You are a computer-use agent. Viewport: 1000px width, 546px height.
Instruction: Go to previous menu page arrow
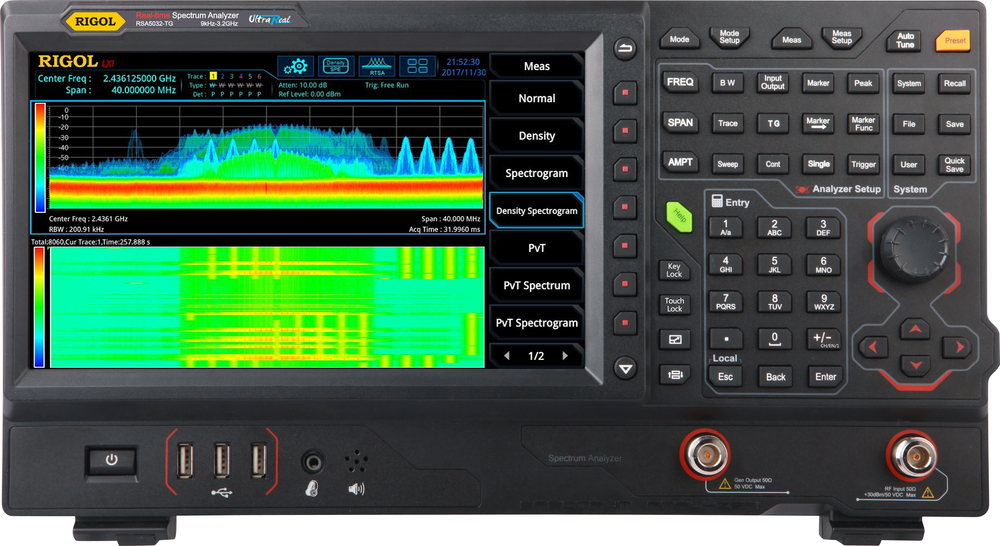tap(507, 356)
